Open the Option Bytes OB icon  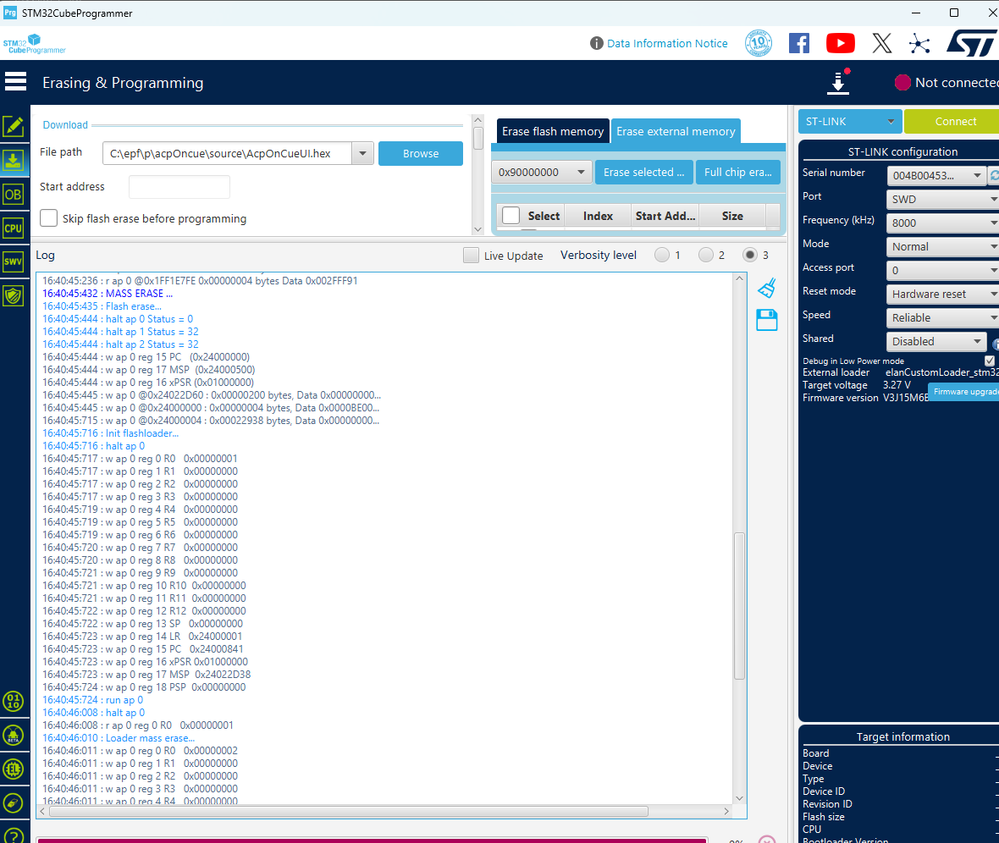click(13, 194)
